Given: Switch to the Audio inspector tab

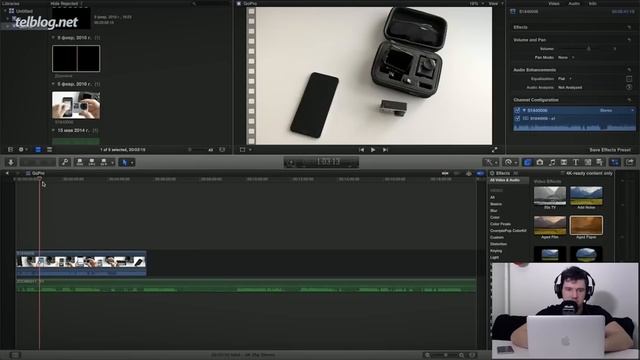Looking at the screenshot, I should (574, 3).
